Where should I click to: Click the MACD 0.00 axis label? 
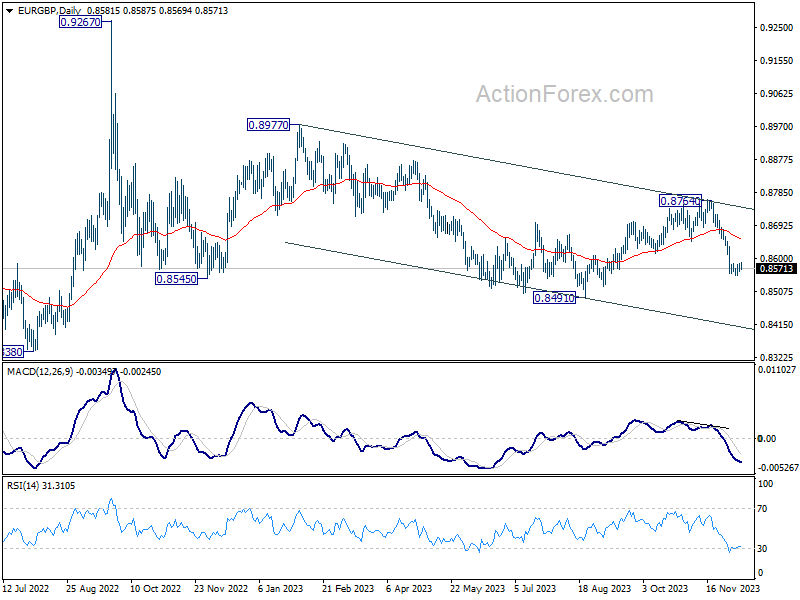pos(766,438)
